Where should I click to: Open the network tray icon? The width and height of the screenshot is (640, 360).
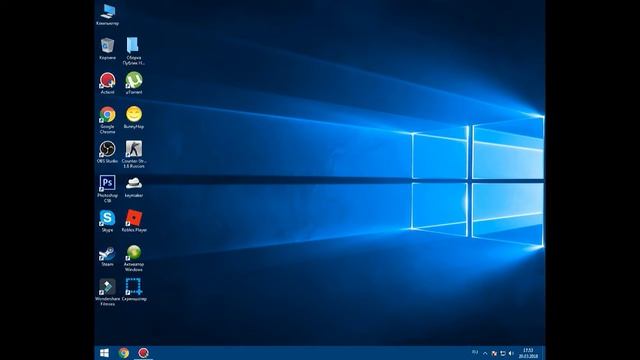click(502, 353)
